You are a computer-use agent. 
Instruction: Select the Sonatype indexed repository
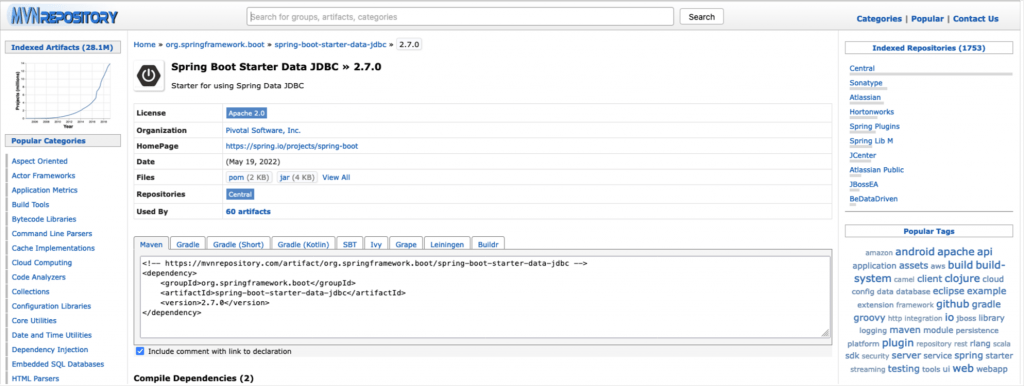tap(866, 83)
